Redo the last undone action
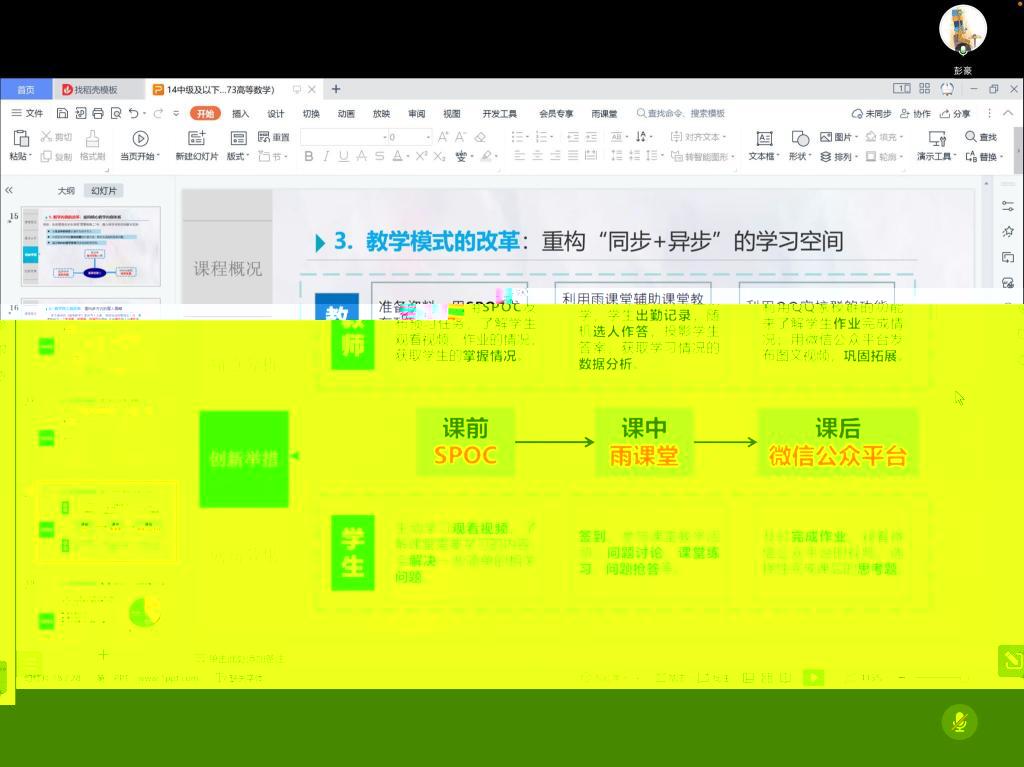Image resolution: width=1024 pixels, height=767 pixels. coord(158,113)
